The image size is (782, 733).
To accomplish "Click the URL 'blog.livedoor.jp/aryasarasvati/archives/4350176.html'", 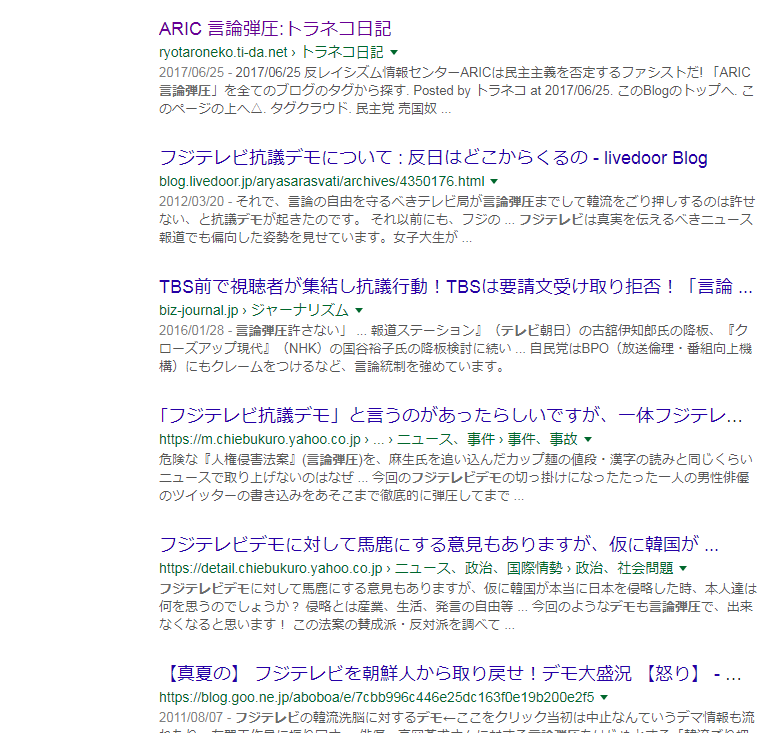I will coord(322,182).
